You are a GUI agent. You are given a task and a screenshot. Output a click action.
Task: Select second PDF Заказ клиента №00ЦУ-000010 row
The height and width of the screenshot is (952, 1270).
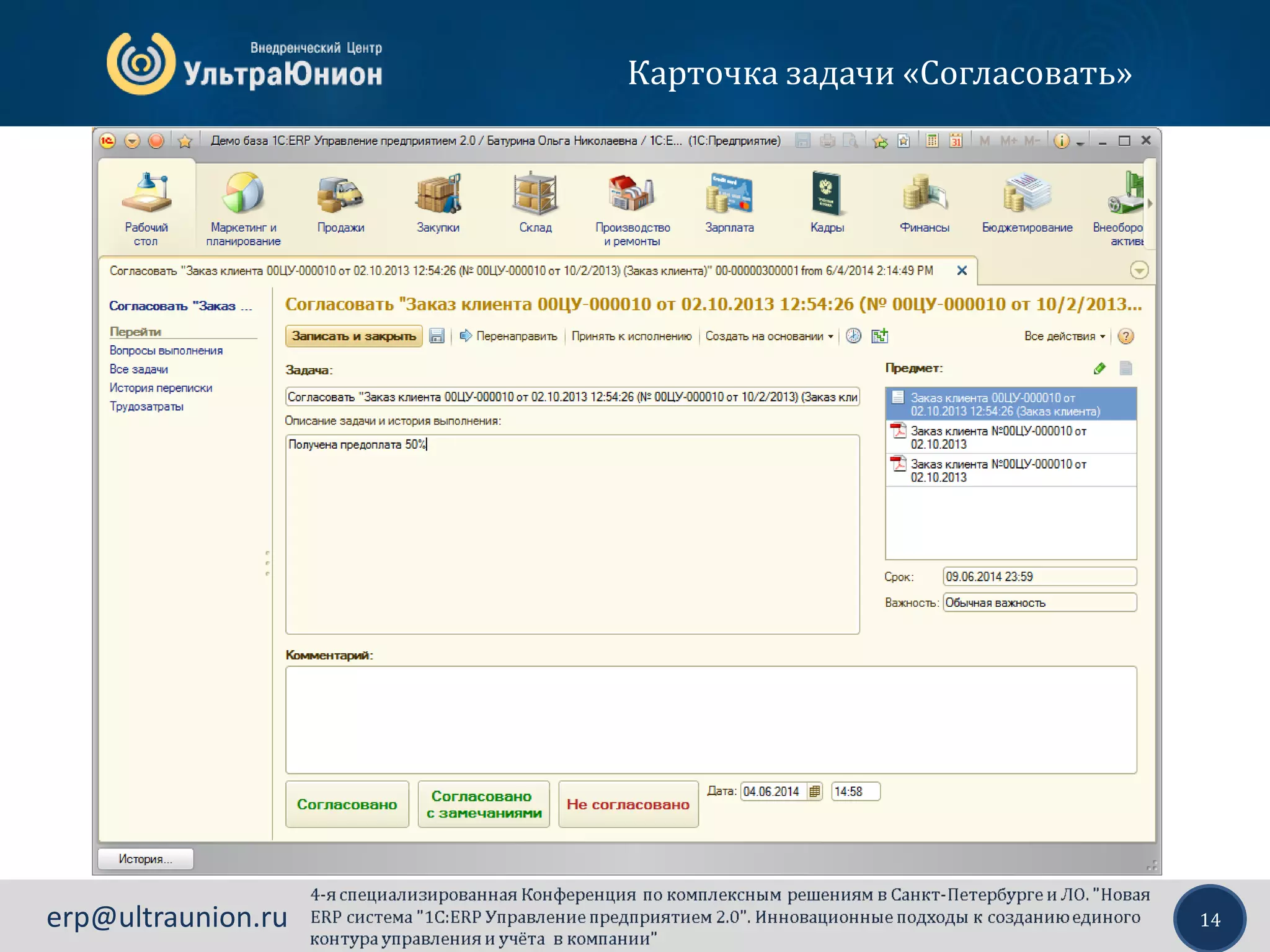(x=1011, y=470)
